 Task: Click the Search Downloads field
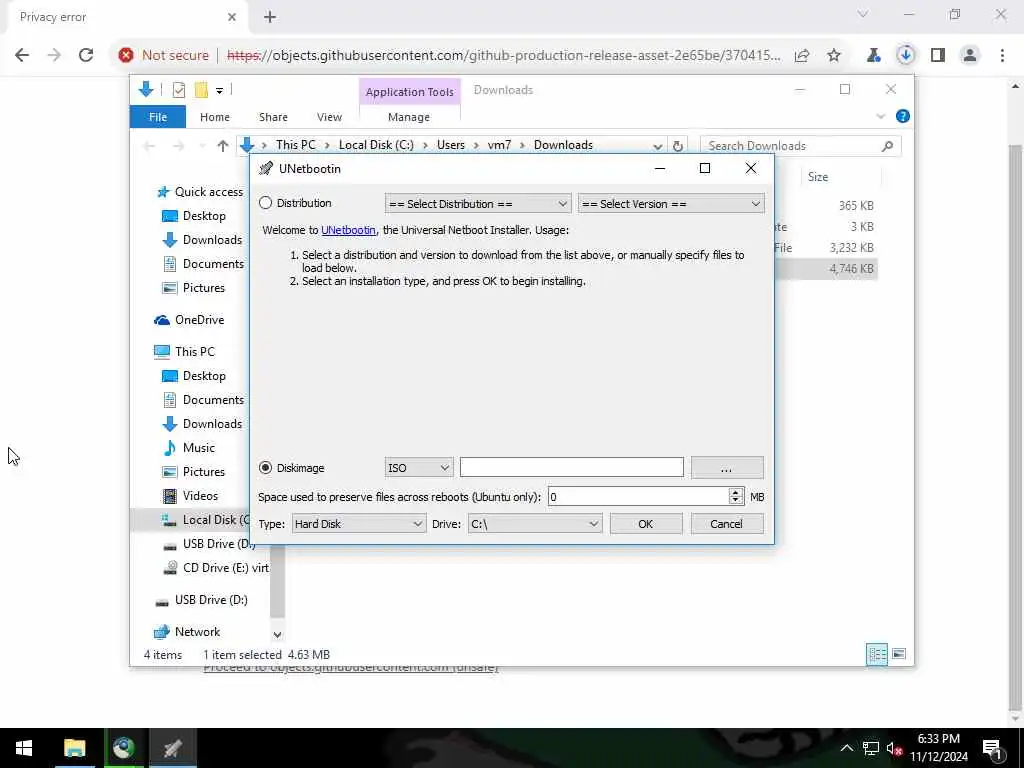790,146
